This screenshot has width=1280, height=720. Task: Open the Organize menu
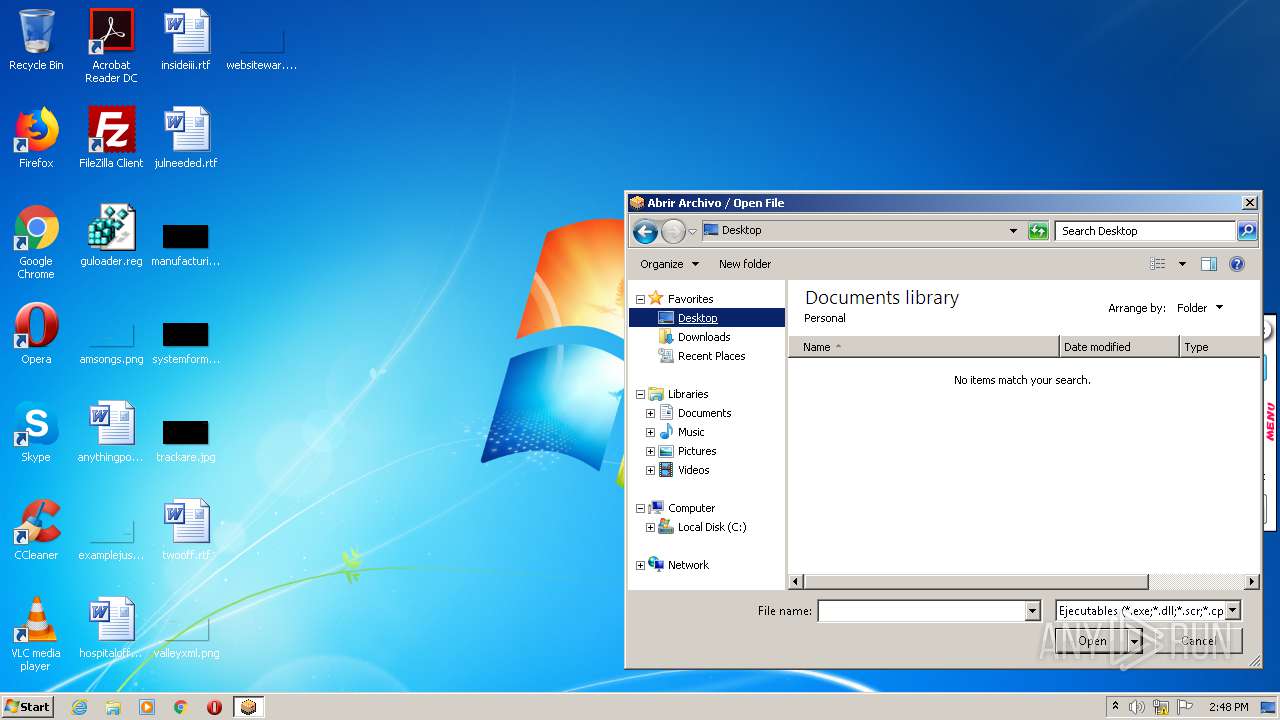(669, 264)
